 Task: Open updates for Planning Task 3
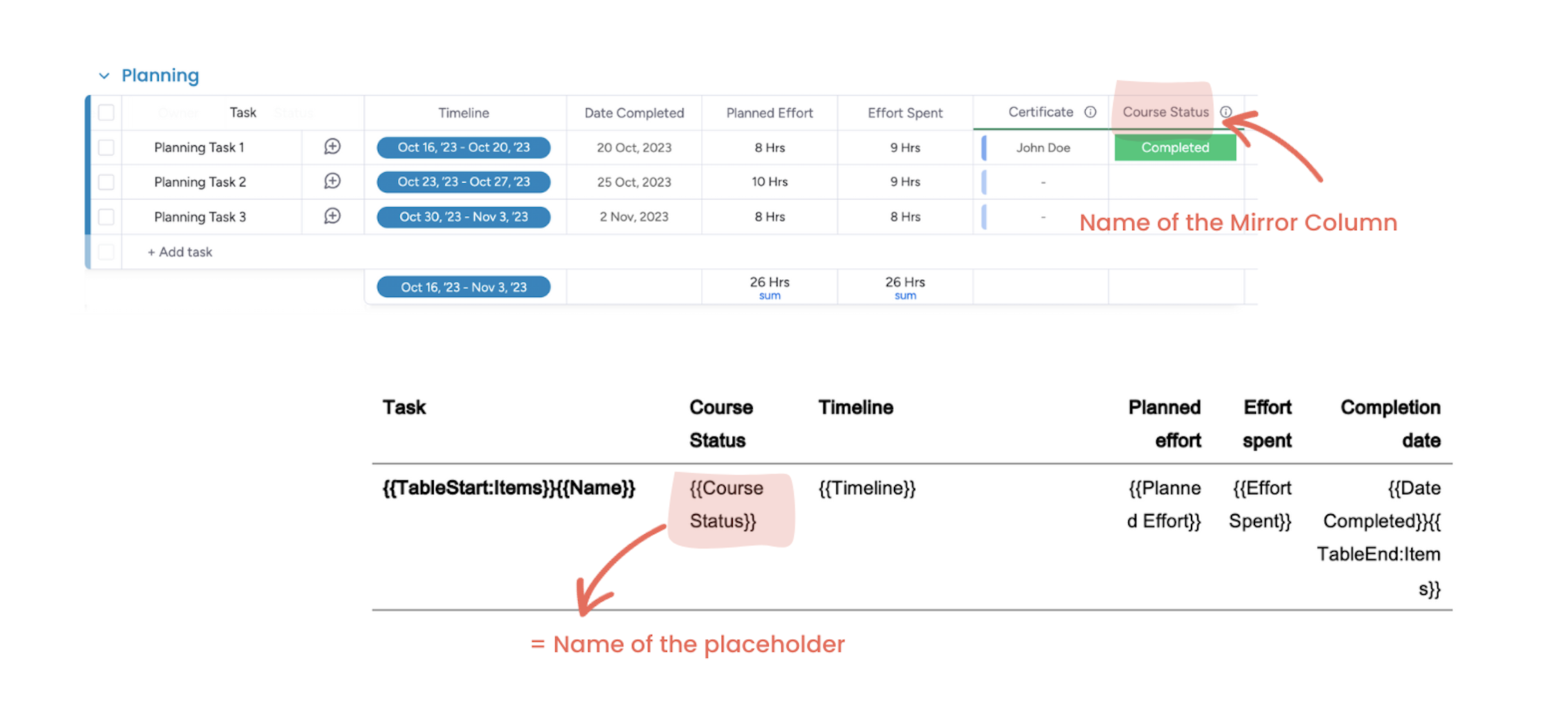[x=332, y=216]
